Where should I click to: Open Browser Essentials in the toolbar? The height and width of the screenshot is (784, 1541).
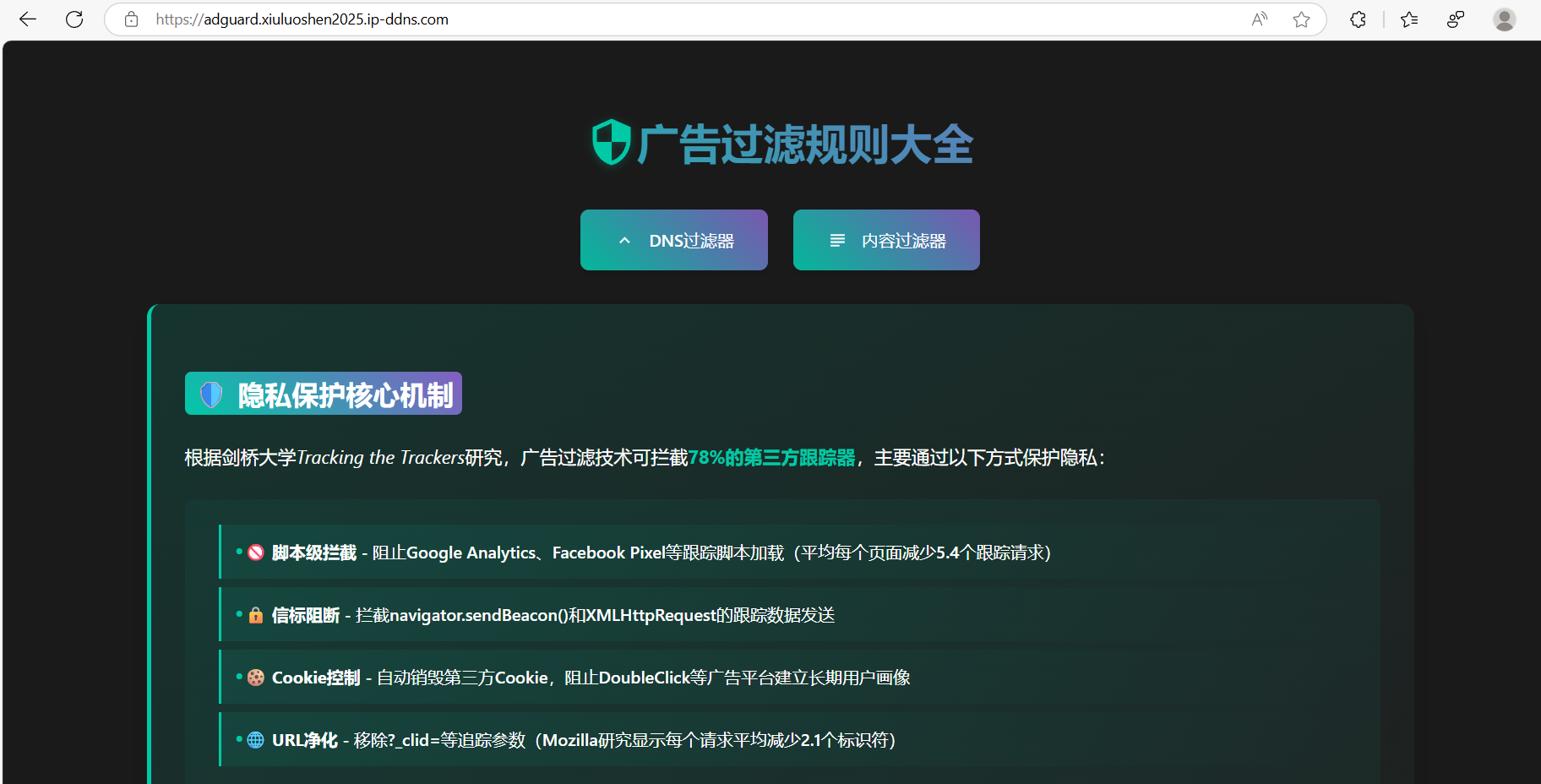1455,19
